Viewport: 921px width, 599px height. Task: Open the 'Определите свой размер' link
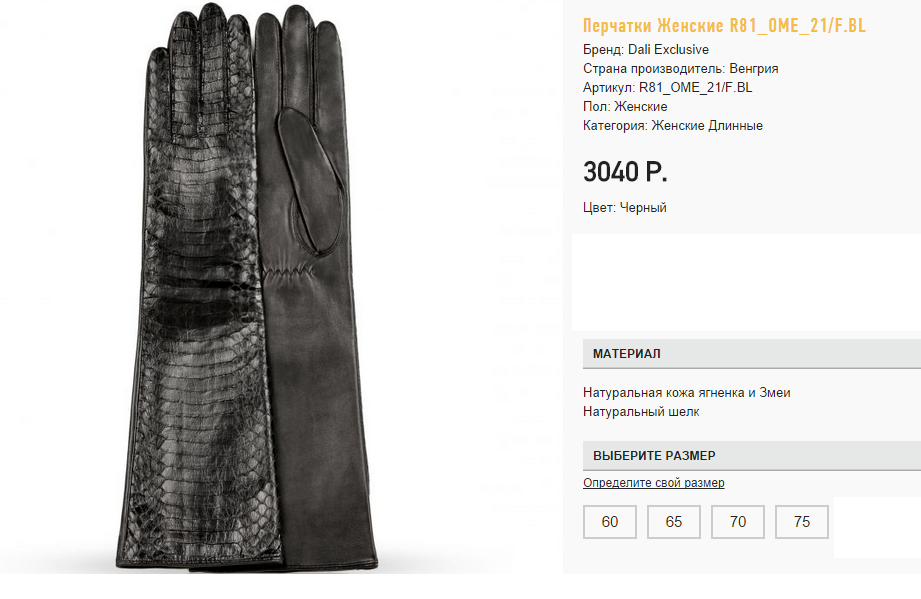pyautogui.click(x=654, y=483)
